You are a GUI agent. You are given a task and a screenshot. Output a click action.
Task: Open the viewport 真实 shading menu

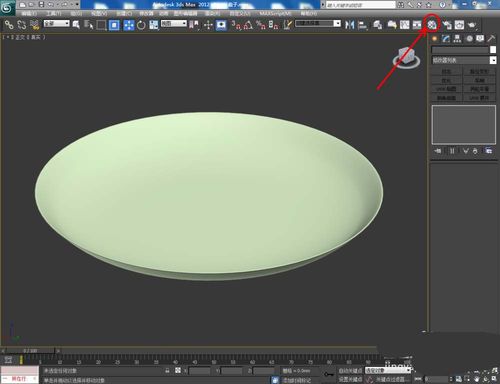pos(35,37)
